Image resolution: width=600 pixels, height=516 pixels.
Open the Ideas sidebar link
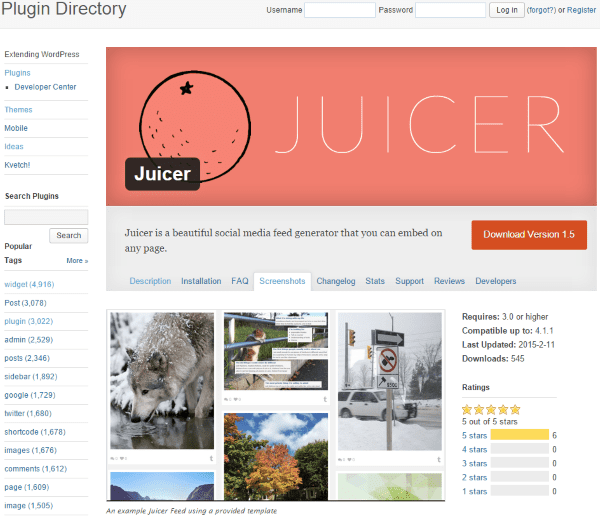click(14, 147)
